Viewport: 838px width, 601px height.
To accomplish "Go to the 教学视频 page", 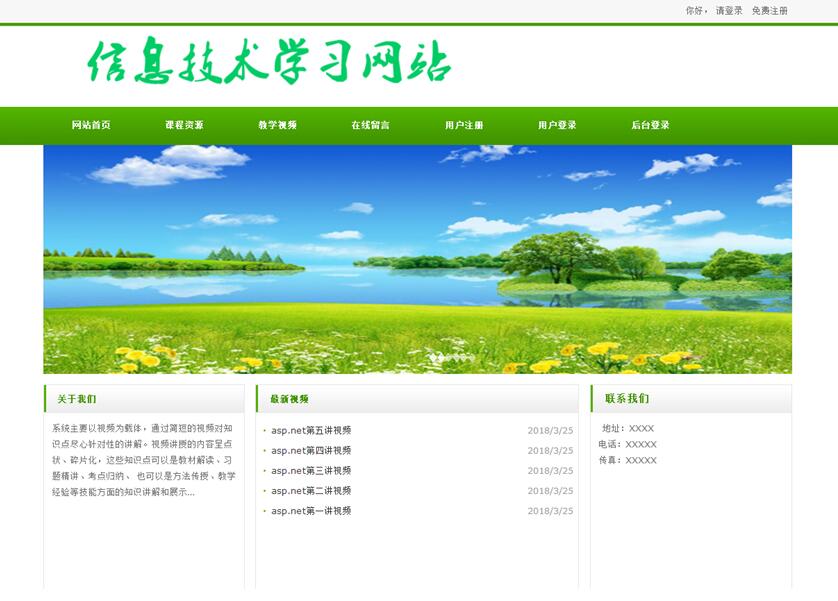I will [x=277, y=125].
